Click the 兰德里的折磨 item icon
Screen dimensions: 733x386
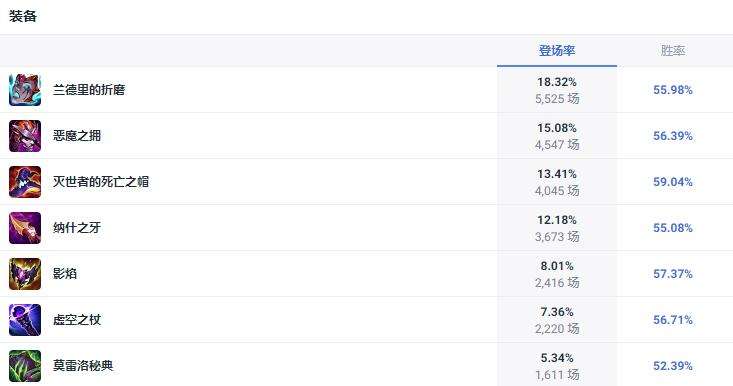point(25,90)
